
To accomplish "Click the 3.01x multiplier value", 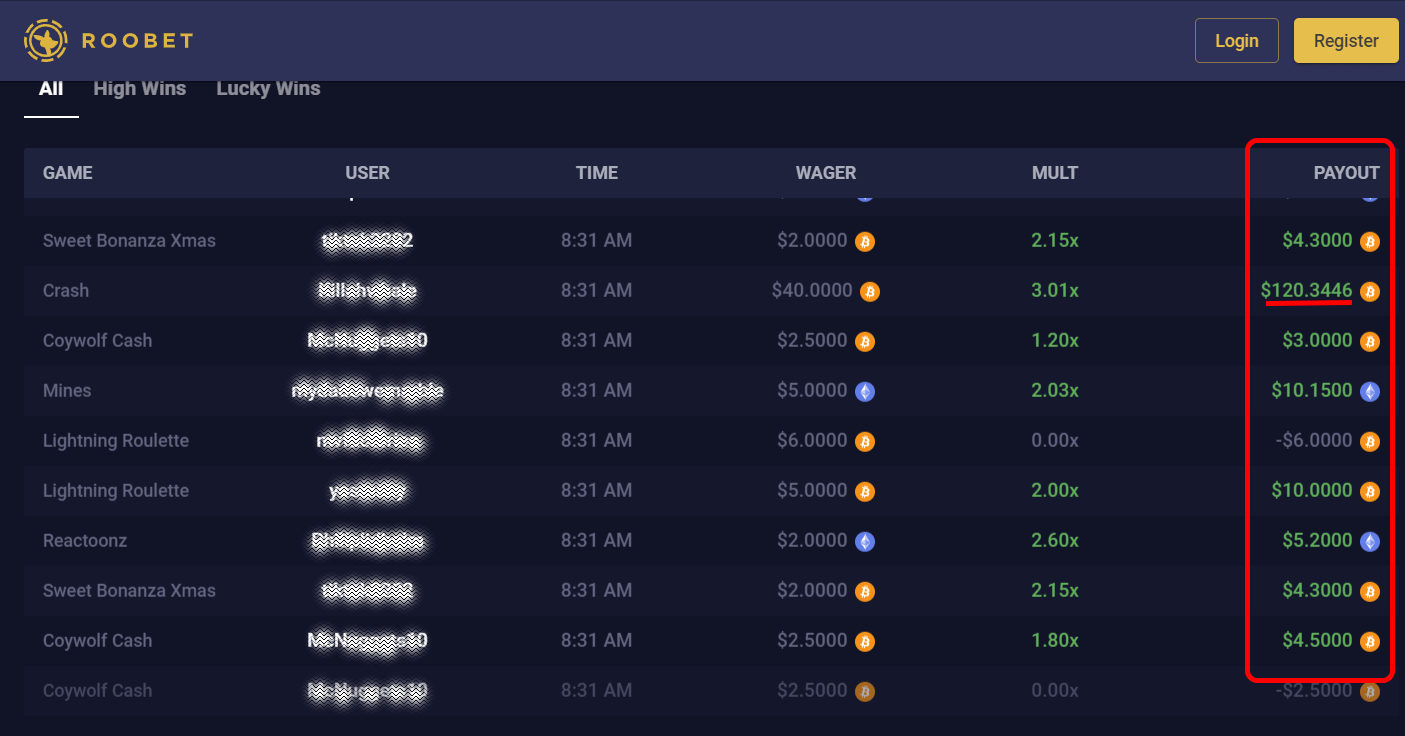I will click(x=1055, y=291).
